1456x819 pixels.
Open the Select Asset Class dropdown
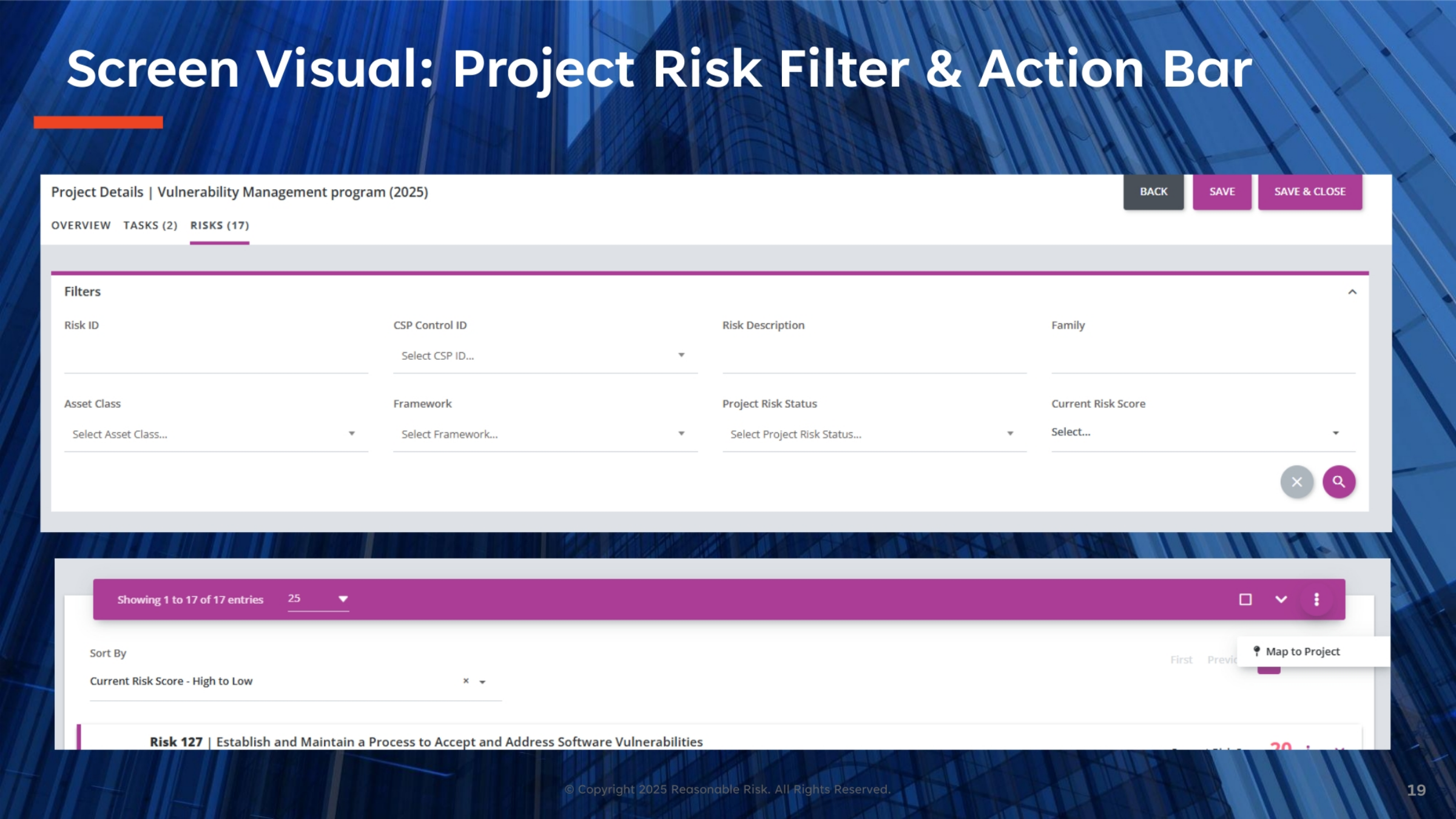[216, 434]
